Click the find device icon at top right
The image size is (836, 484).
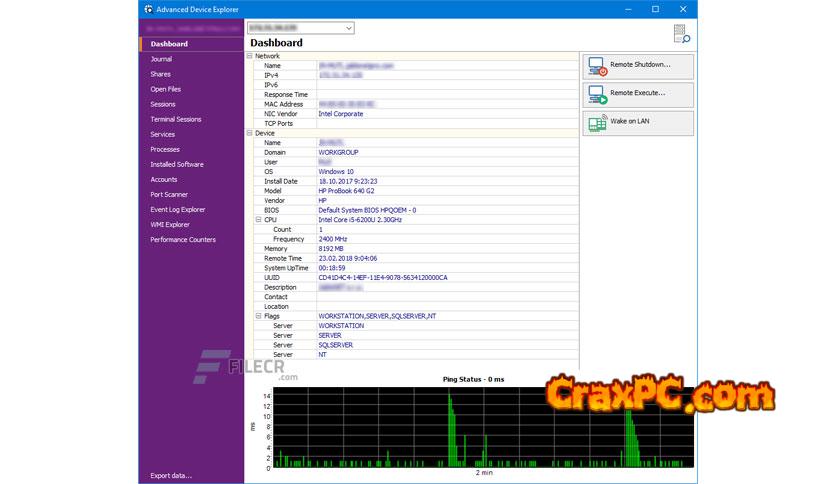[x=681, y=34]
